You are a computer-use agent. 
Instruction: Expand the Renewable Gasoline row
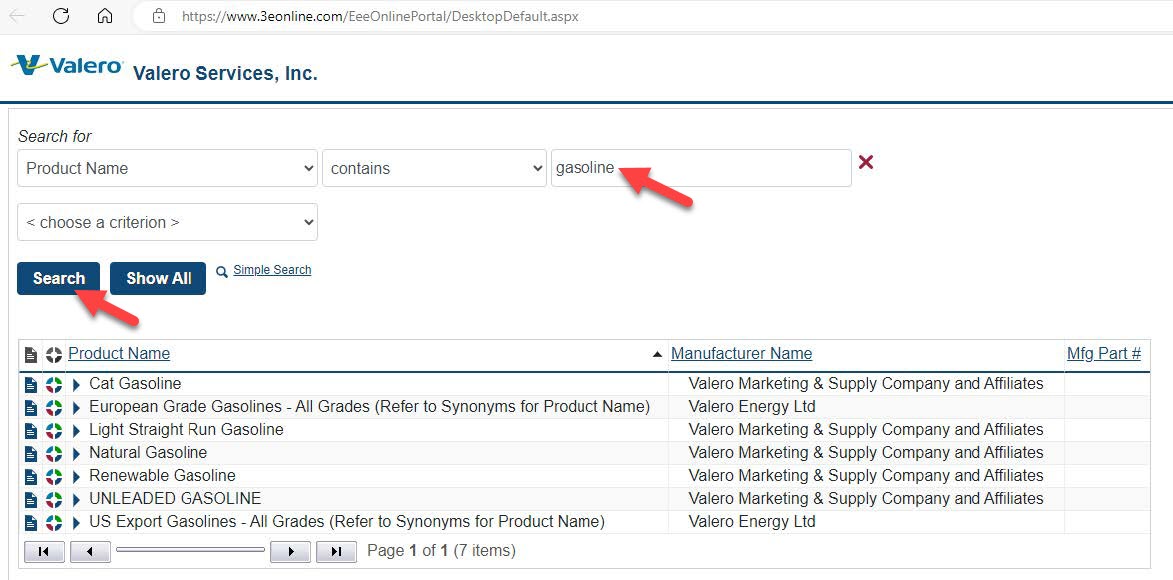pyautogui.click(x=76, y=477)
